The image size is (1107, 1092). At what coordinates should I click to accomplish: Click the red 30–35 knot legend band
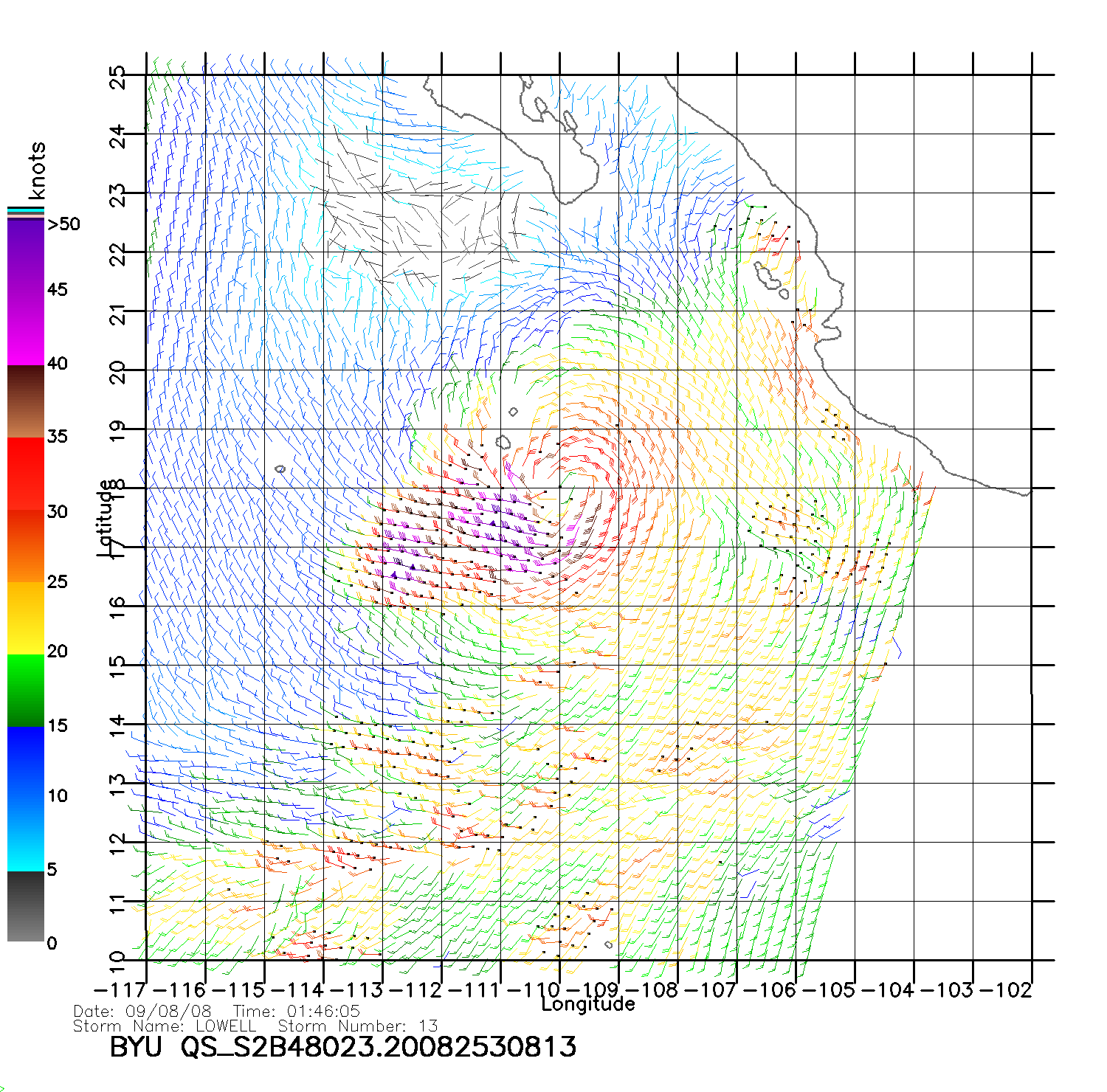pyautogui.click(x=25, y=472)
